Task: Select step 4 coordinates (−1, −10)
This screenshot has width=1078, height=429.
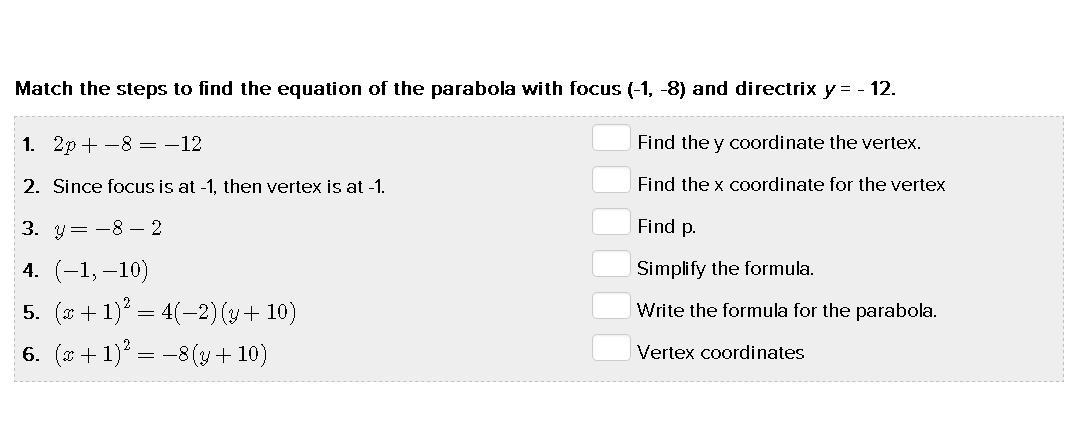Action: pos(101,270)
